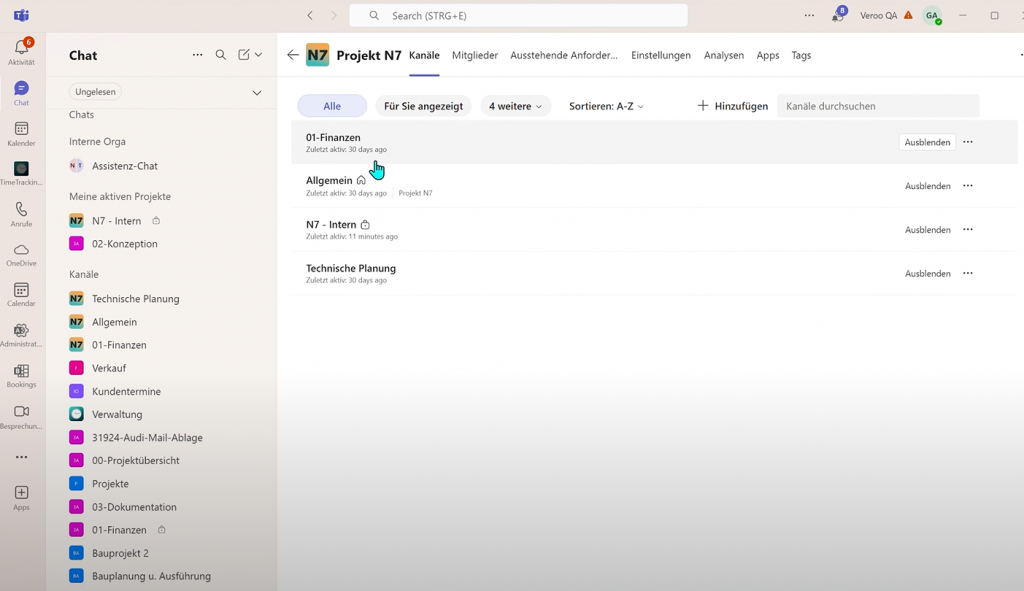Navigate back with title bar chevron
Image resolution: width=1024 pixels, height=591 pixels.
point(310,15)
